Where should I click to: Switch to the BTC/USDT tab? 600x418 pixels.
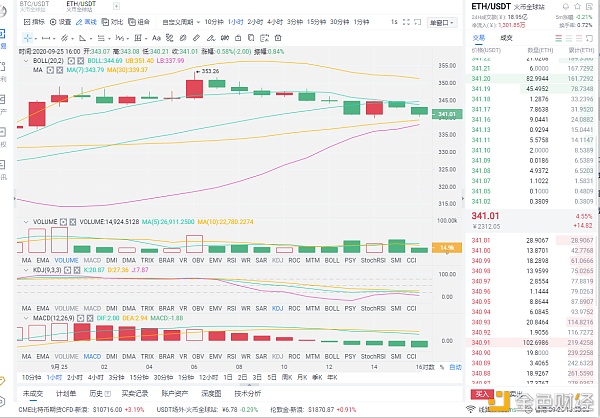tap(34, 6)
